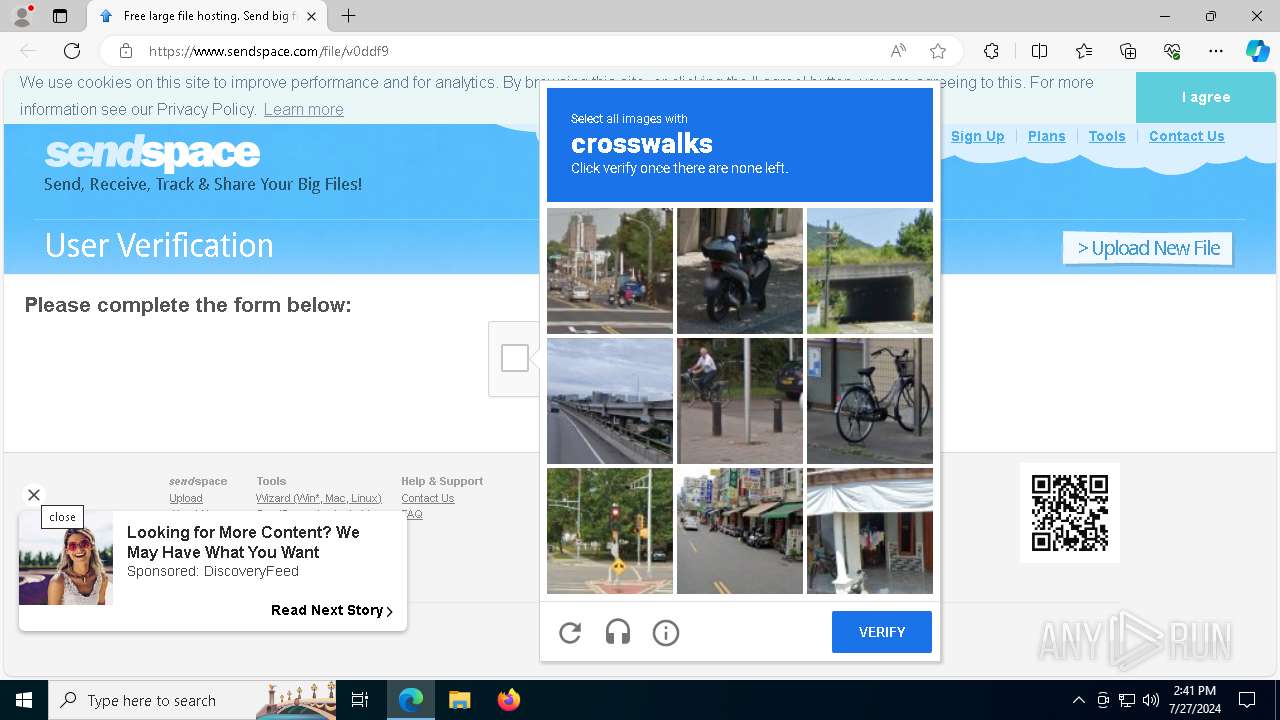Select the tunnel underpass captcha tile
Screen dimensions: 1280x720
coord(870,271)
